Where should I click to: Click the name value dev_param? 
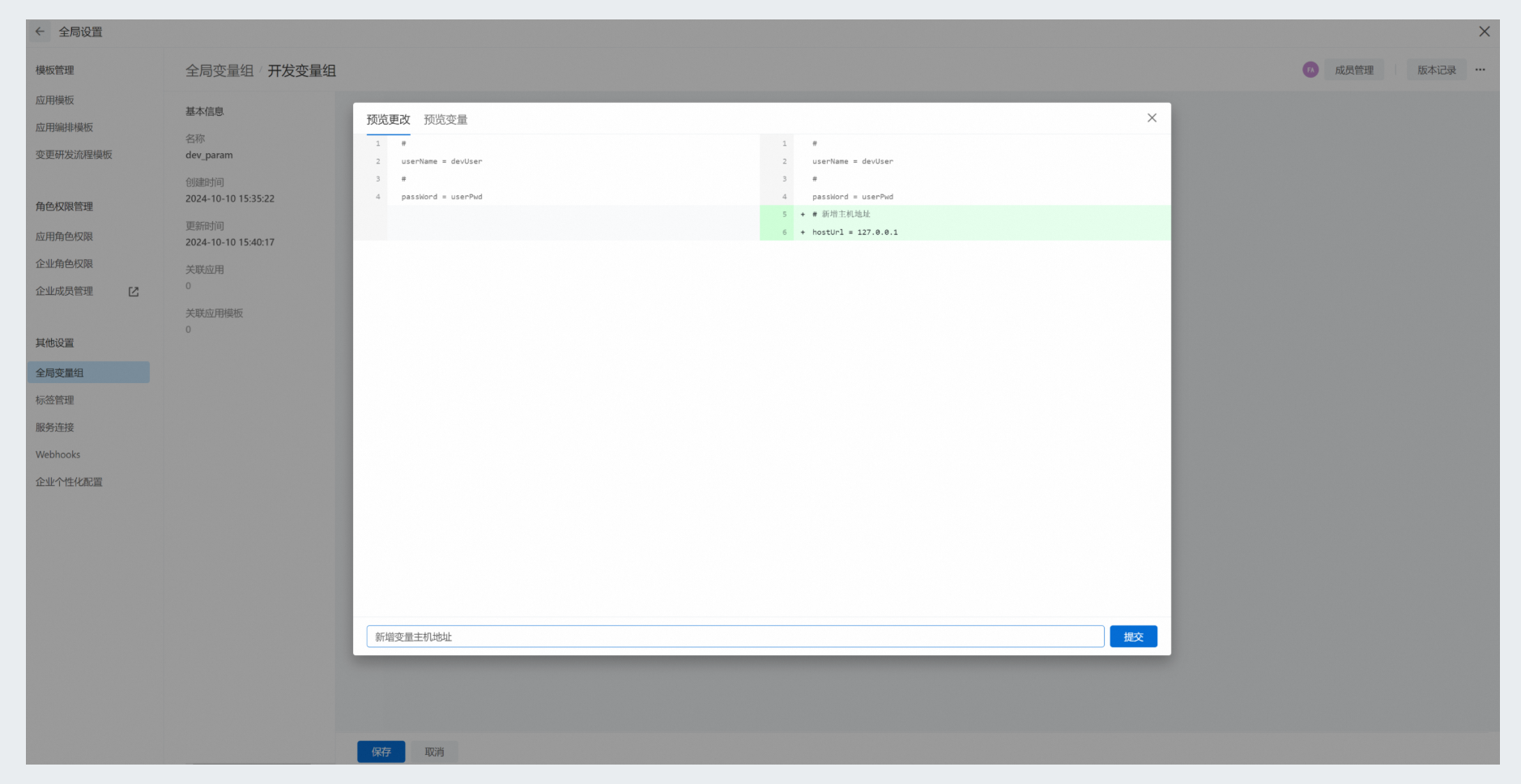(209, 155)
